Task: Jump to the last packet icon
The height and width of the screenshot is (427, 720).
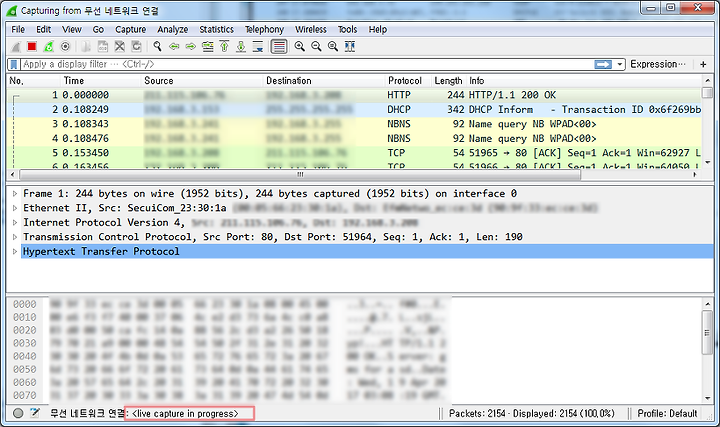Action: tap(241, 46)
